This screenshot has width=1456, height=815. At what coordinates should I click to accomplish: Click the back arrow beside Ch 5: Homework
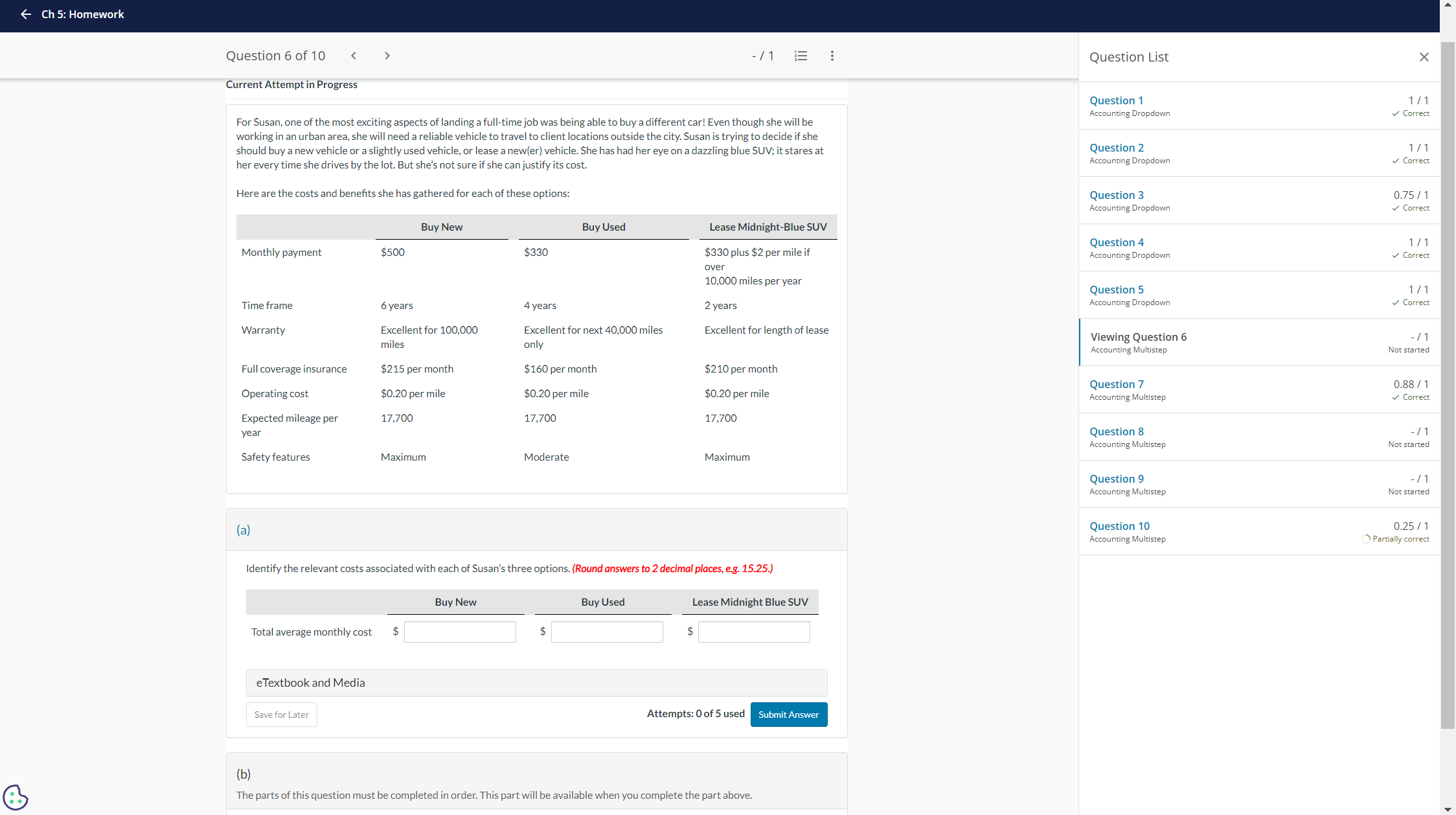tap(25, 14)
